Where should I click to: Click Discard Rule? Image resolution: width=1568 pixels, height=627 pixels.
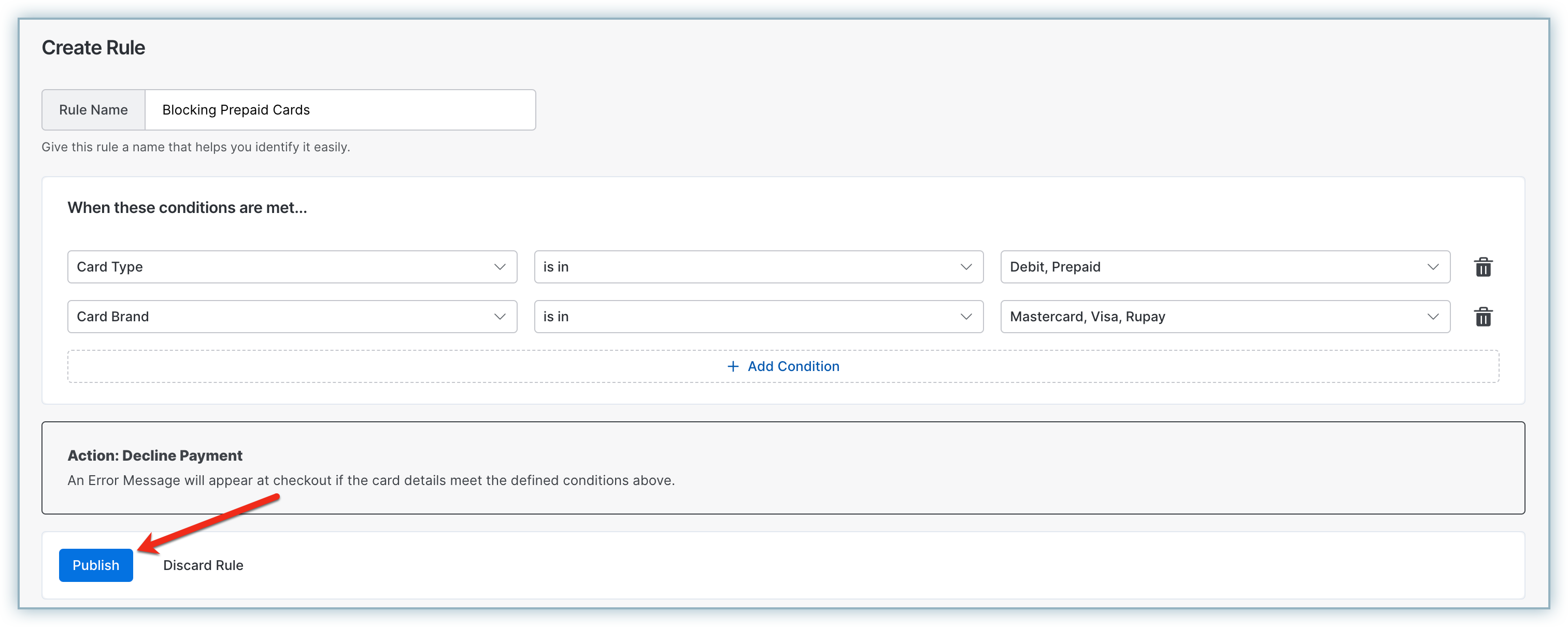point(203,565)
